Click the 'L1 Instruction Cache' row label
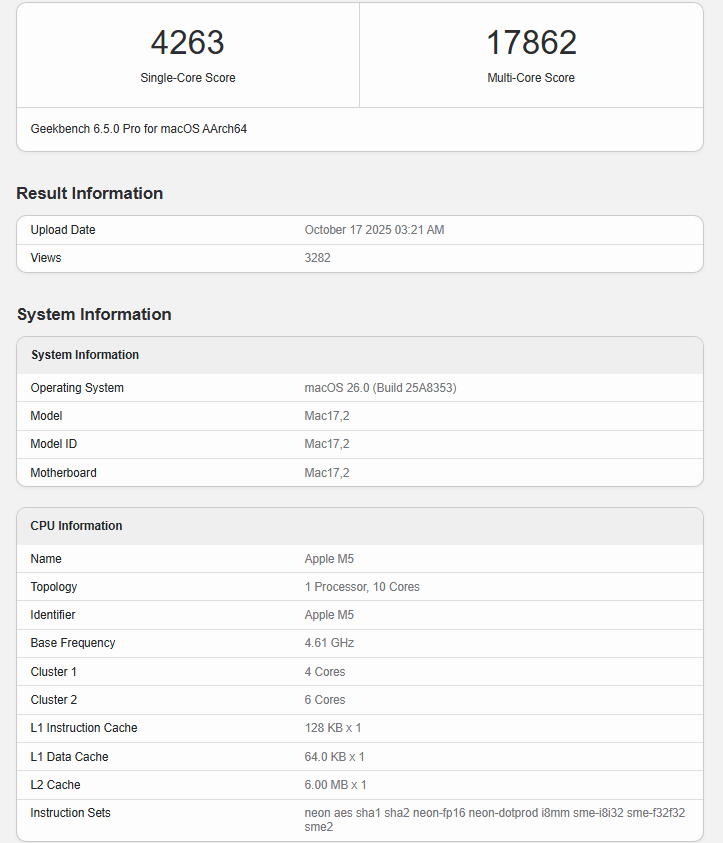The height and width of the screenshot is (843, 723). (84, 728)
